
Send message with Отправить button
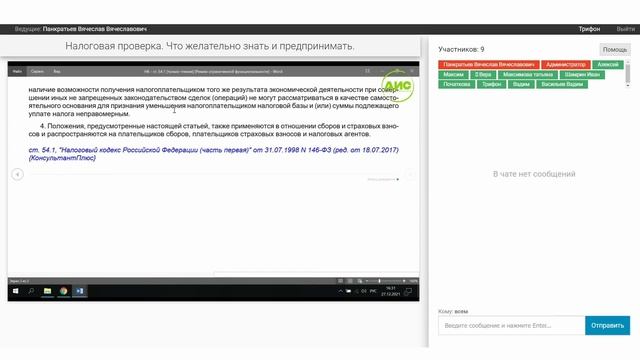[x=607, y=325]
